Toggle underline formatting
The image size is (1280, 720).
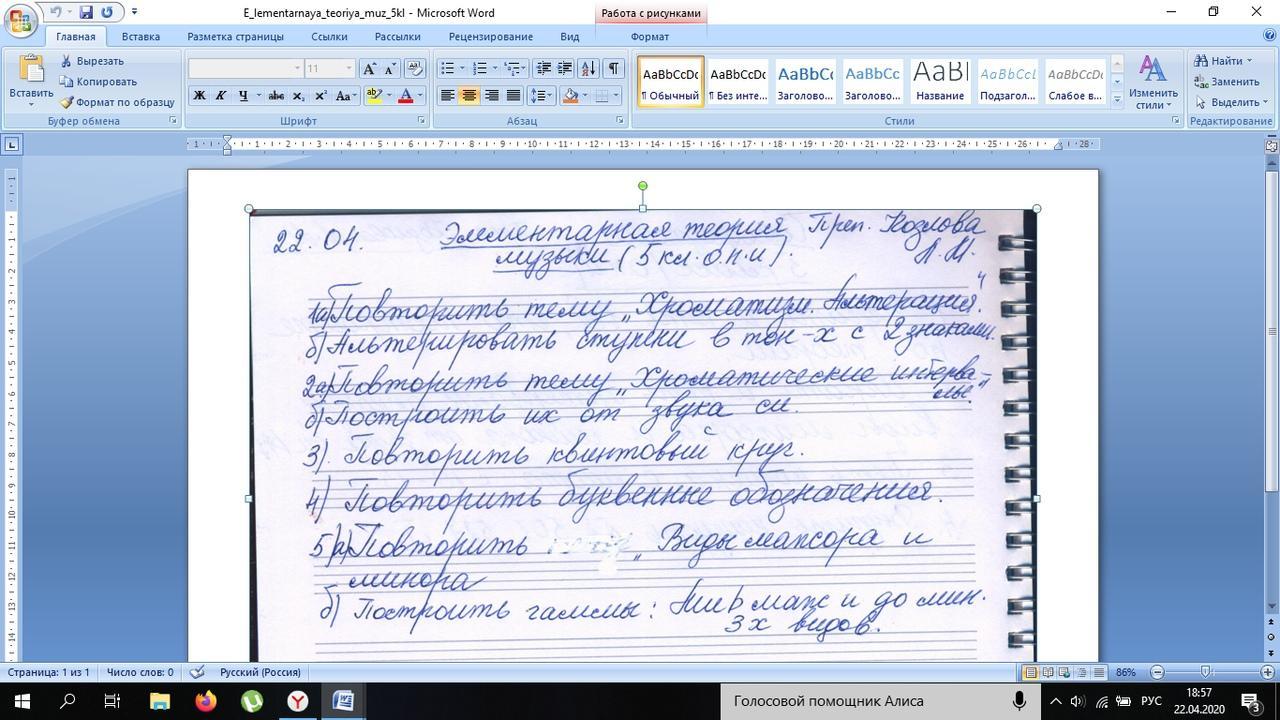click(x=243, y=95)
